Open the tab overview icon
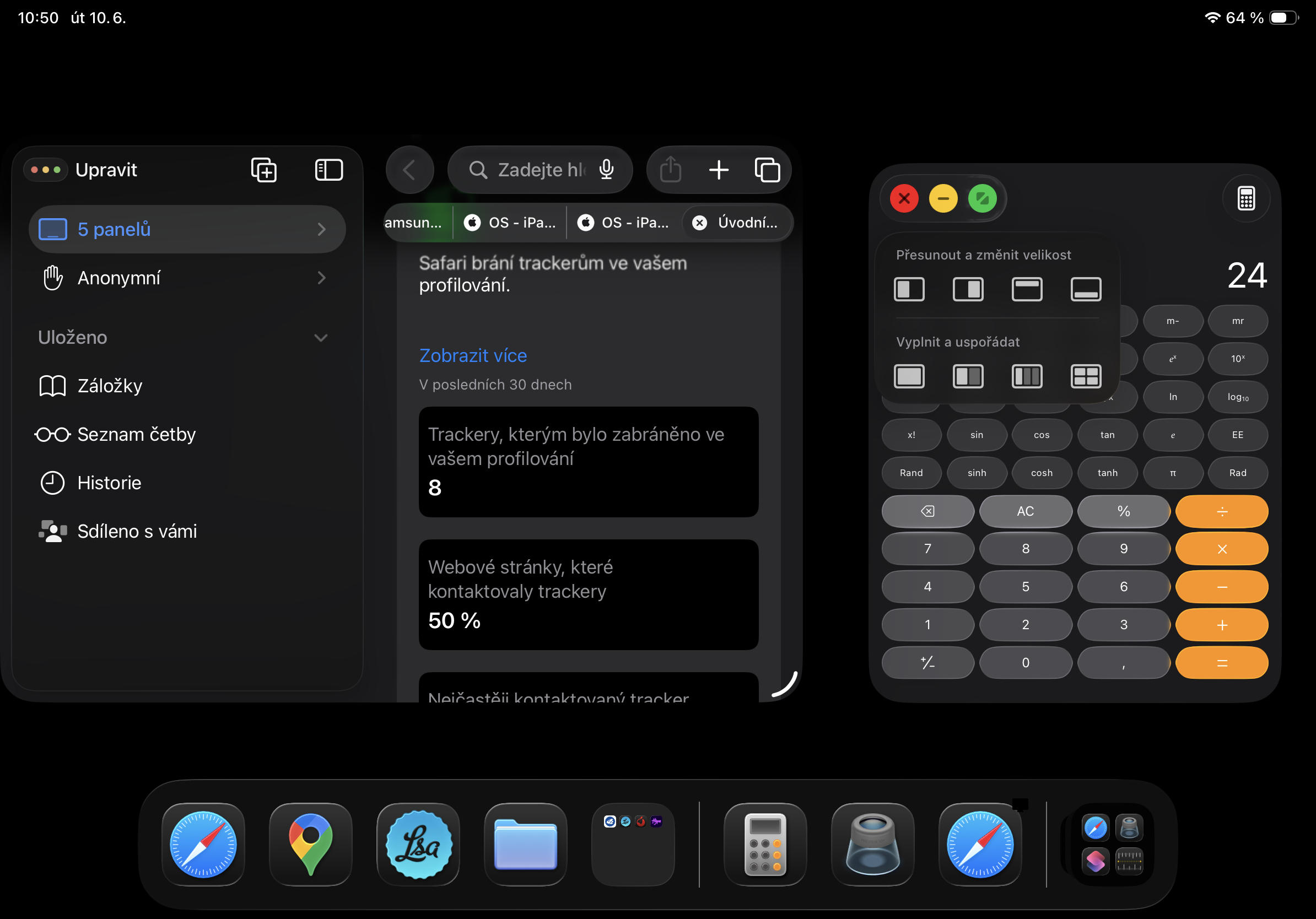The image size is (1316, 919). (767, 170)
